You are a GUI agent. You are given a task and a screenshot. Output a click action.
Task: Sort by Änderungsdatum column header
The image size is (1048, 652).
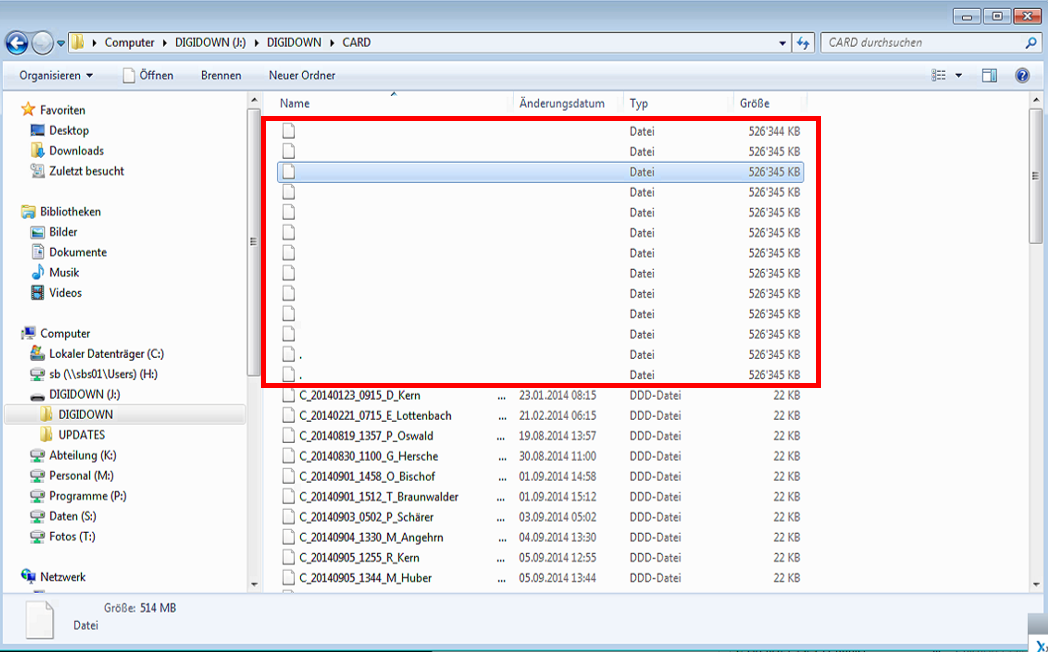[562, 103]
